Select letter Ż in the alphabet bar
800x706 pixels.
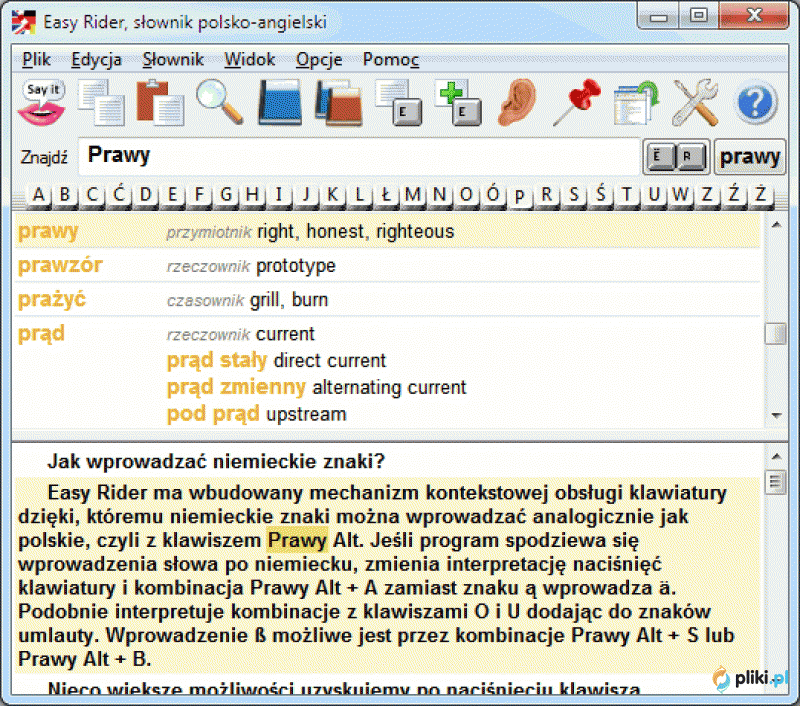click(x=761, y=195)
